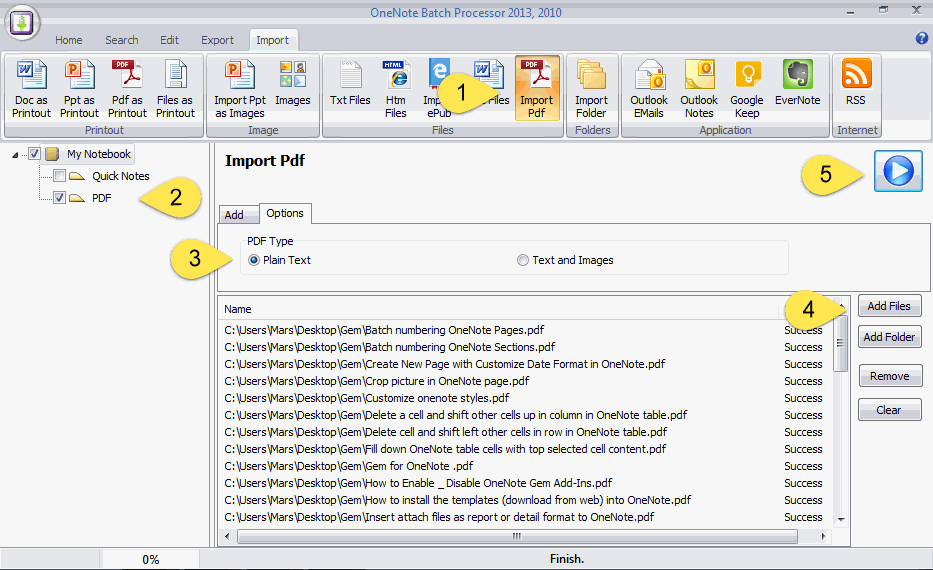
Task: Check the Quick Notes checkbox
Action: coord(59,176)
